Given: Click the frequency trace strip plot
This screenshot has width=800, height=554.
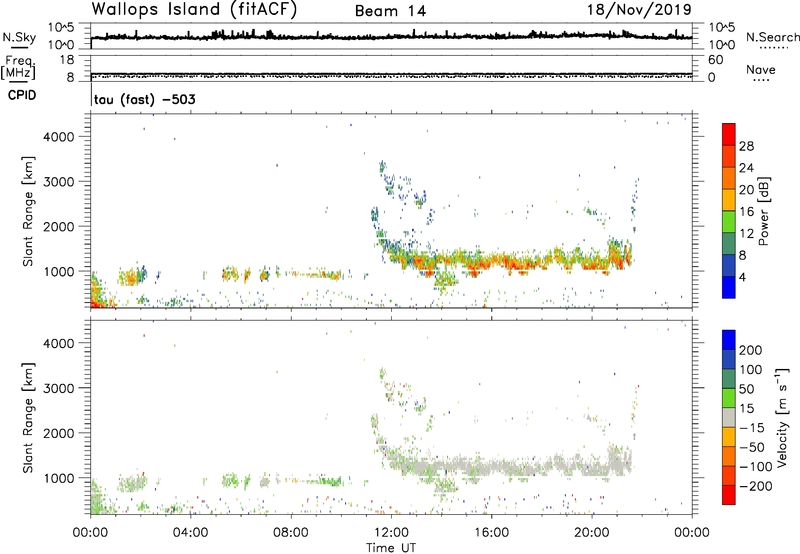Looking at the screenshot, I should click(x=391, y=68).
